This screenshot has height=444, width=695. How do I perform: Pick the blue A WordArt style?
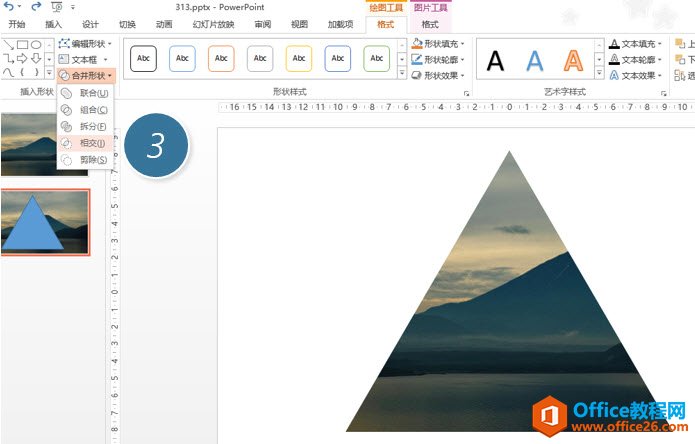535,62
